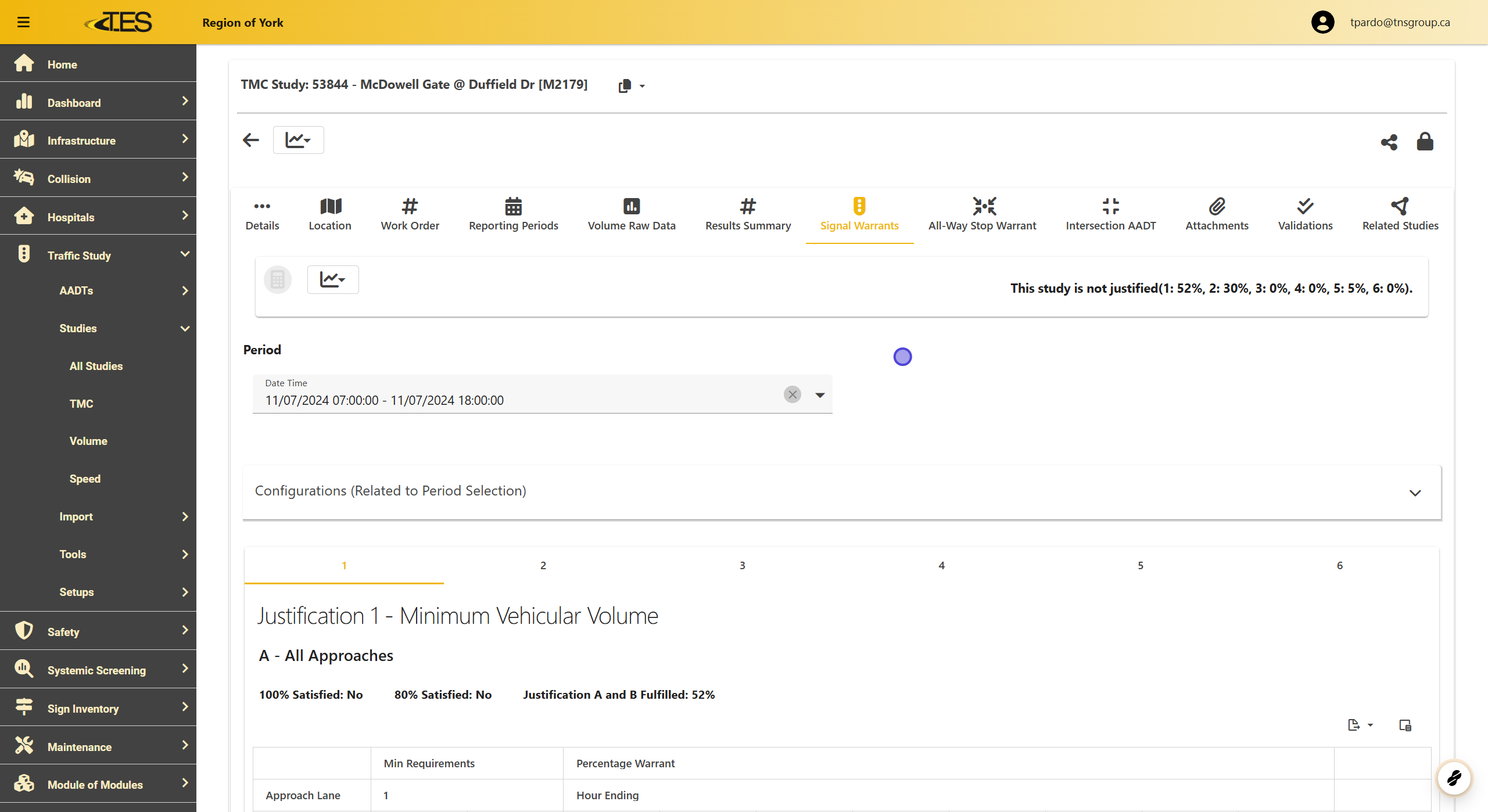This screenshot has width=1488, height=812.
Task: Go to All Studies in sidebar
Action: point(96,366)
